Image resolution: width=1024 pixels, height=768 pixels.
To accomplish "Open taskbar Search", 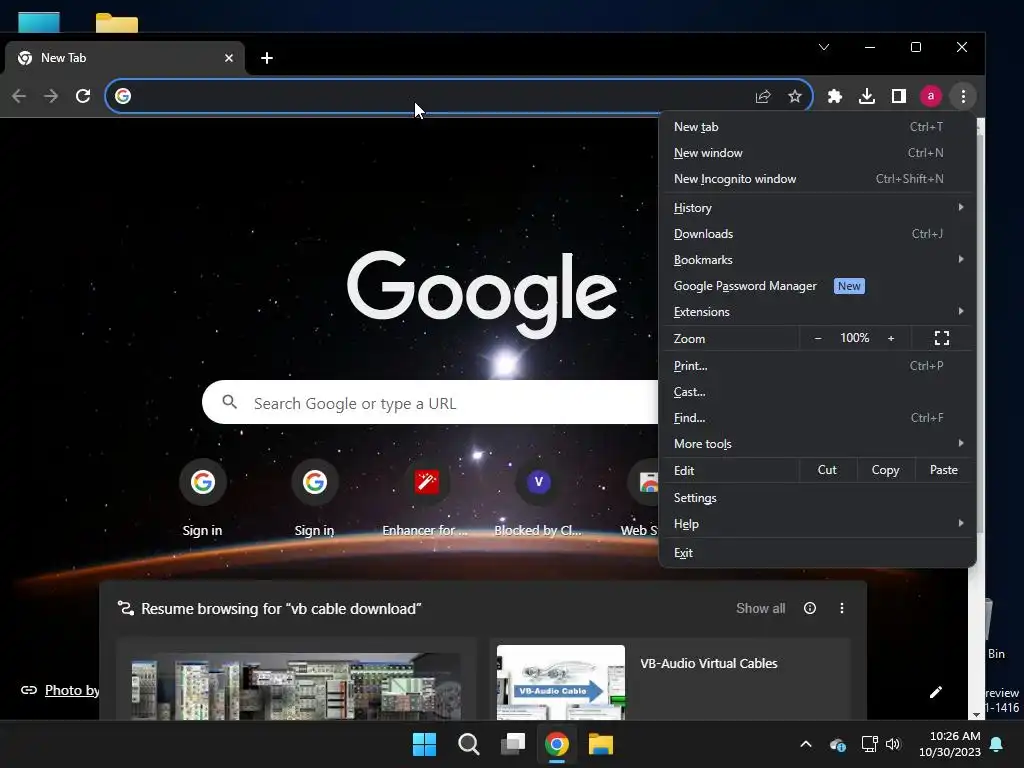I will pyautogui.click(x=468, y=744).
